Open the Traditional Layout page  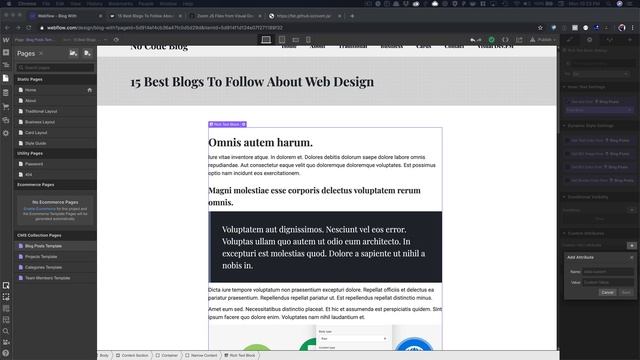click(56, 111)
